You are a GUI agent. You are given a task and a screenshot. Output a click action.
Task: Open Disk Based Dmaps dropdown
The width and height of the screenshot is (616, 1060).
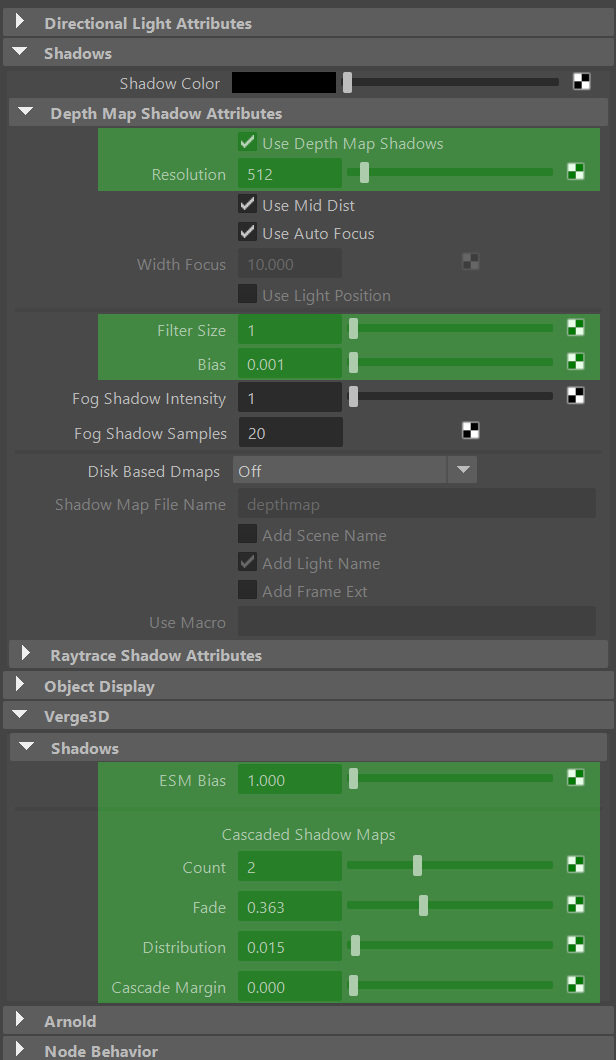click(x=354, y=470)
